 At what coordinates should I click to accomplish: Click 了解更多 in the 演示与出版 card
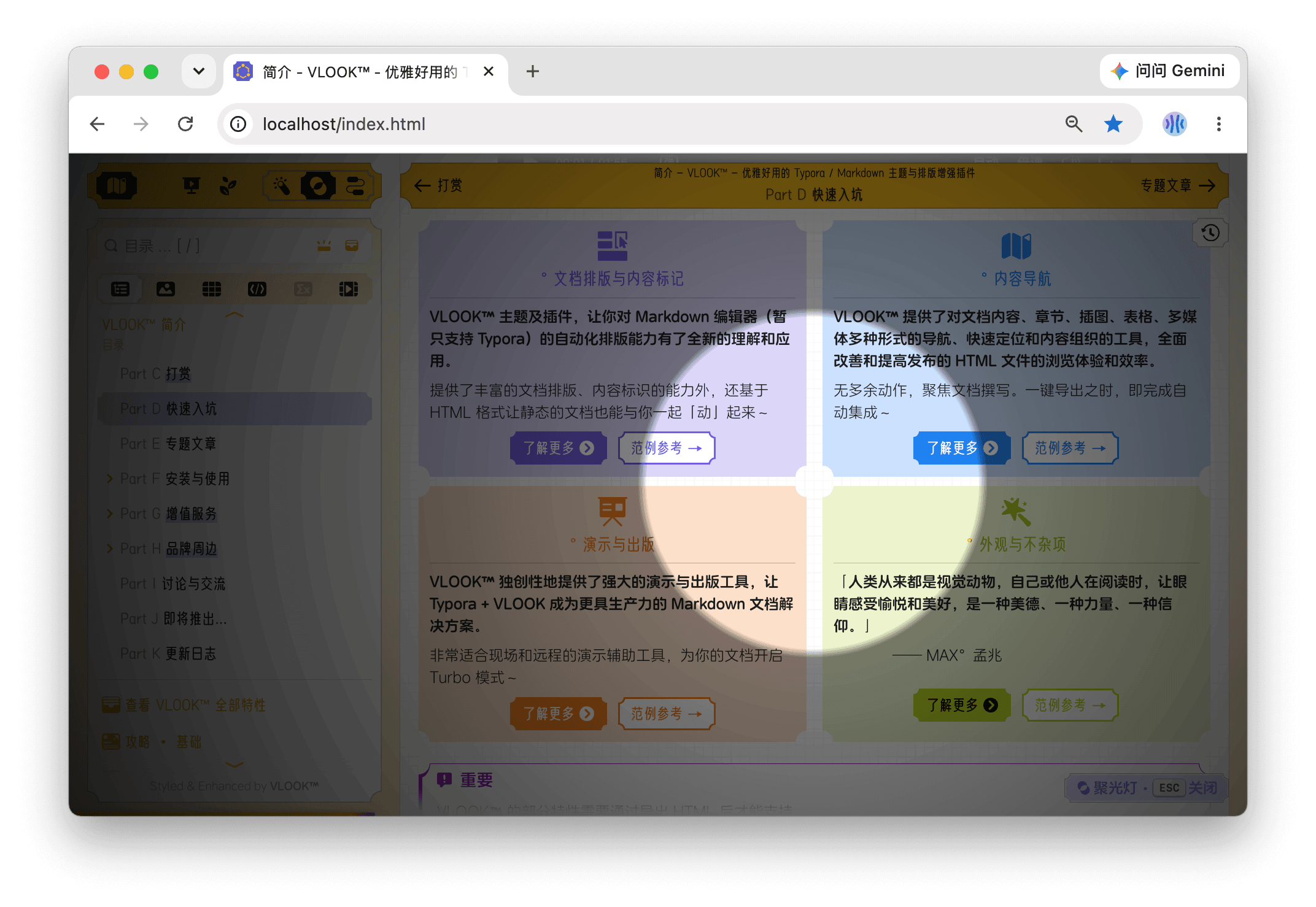click(x=559, y=714)
